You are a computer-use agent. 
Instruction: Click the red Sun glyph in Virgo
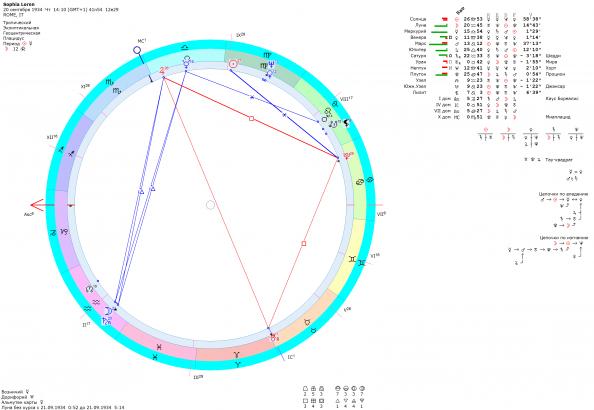233,64
